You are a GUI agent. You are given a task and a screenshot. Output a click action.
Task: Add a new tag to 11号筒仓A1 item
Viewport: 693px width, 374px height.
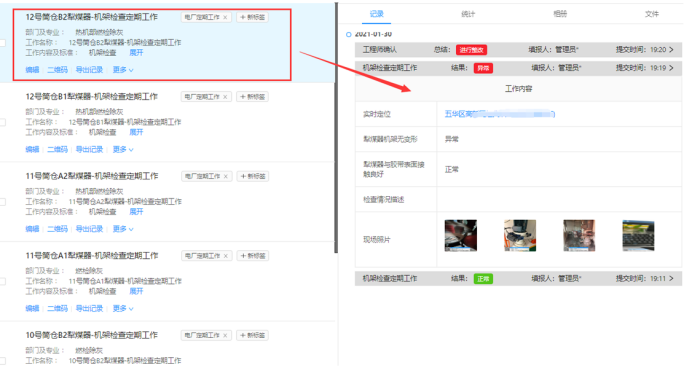click(253, 256)
